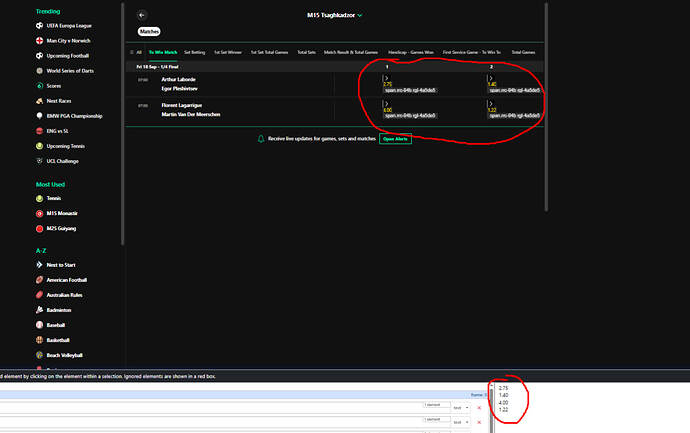Open 1st Set Total Games tab
The width and height of the screenshot is (690, 433).
click(269, 52)
